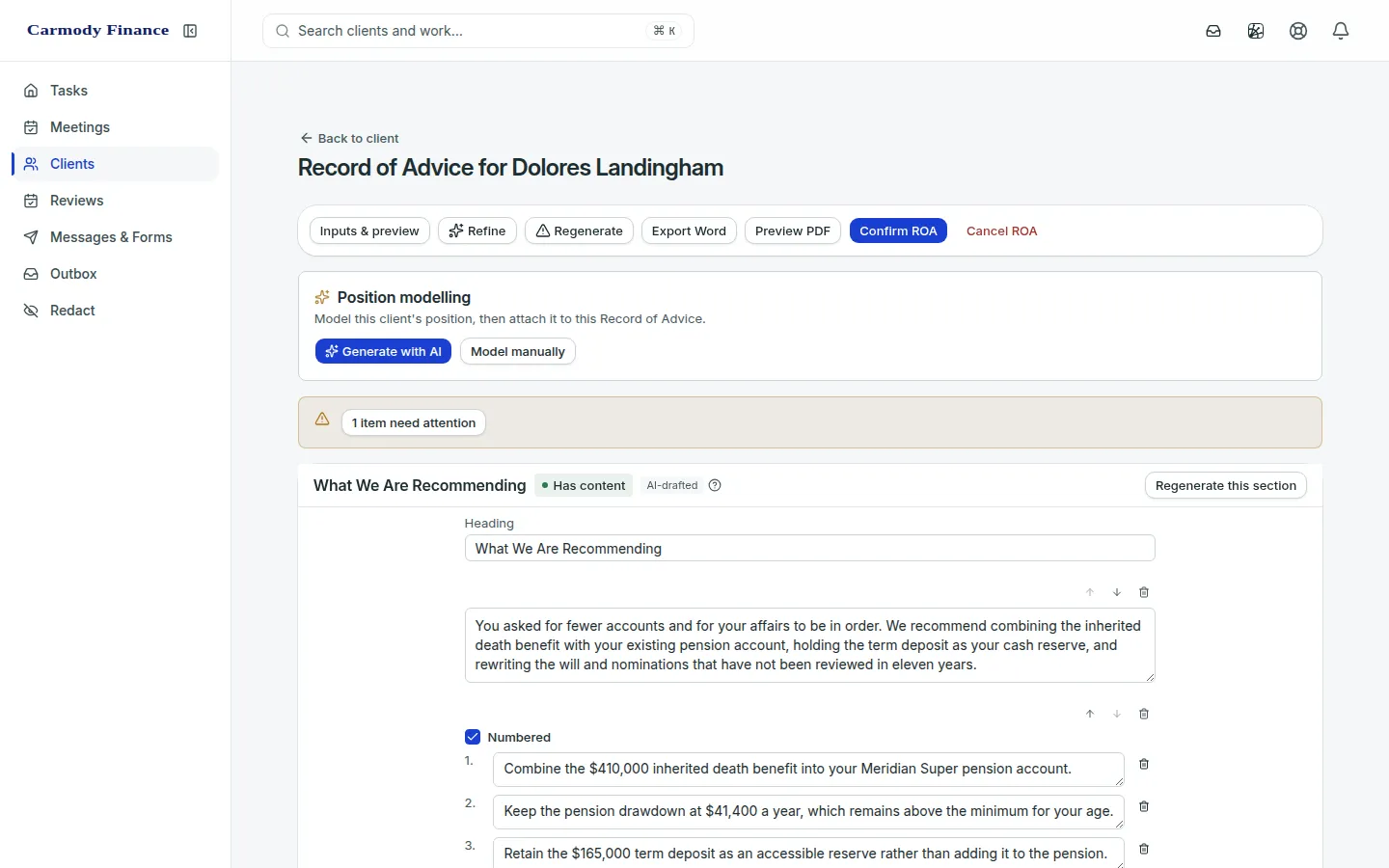Screen dimensions: 1389x868
Task: Confirm the ROA
Action: click(898, 231)
